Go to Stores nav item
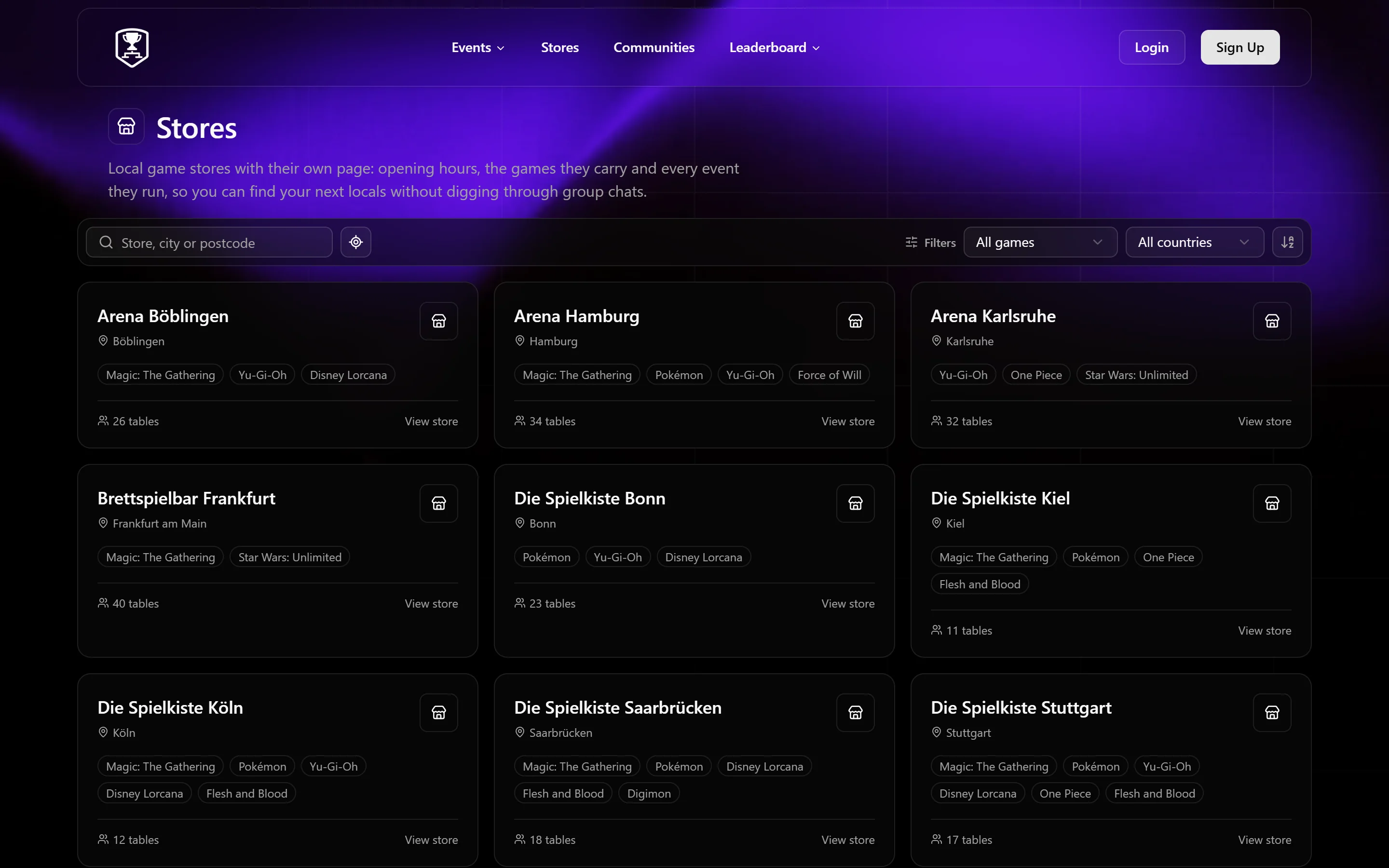 [x=559, y=48]
